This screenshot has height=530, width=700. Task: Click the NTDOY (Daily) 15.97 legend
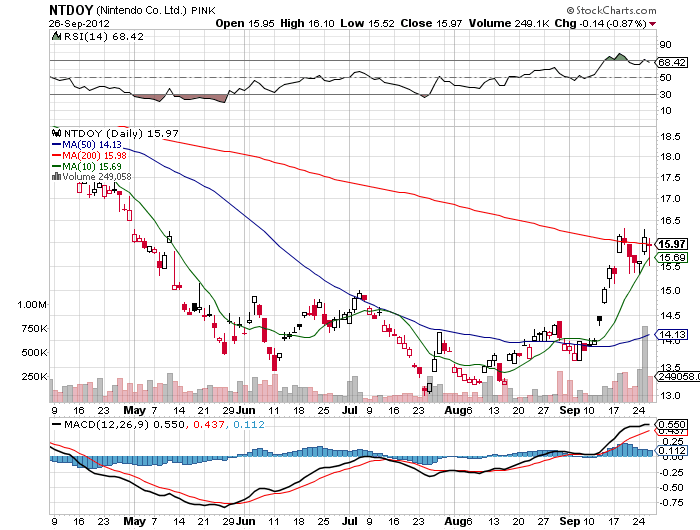pyautogui.click(x=121, y=133)
